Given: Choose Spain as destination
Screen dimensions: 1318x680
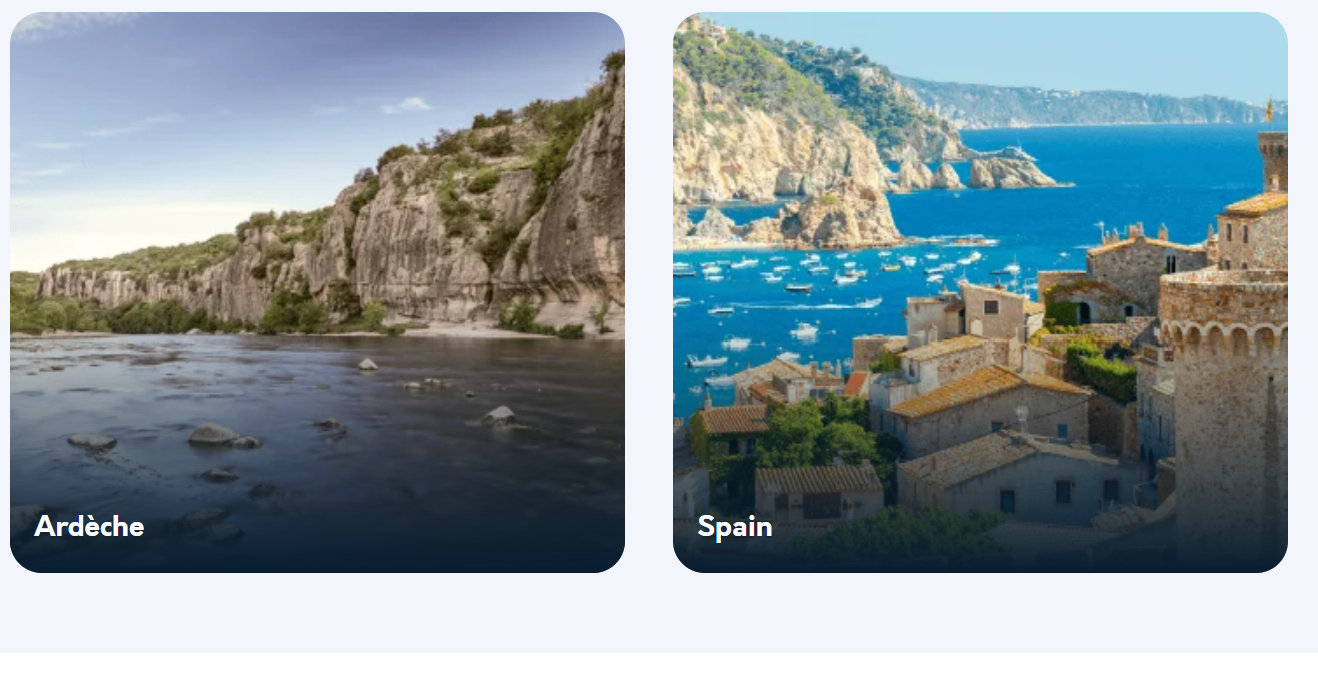Looking at the screenshot, I should tap(980, 292).
